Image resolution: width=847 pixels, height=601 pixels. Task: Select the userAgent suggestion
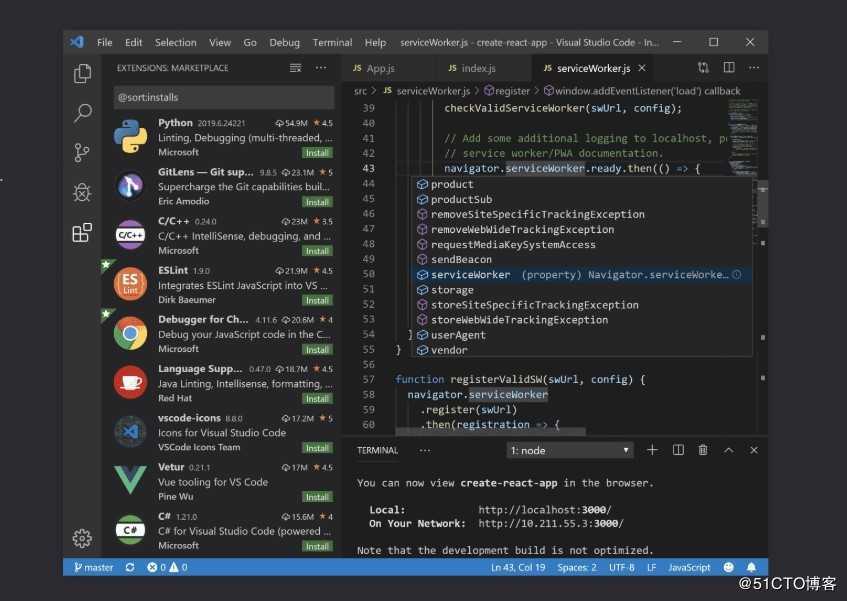(x=581, y=335)
